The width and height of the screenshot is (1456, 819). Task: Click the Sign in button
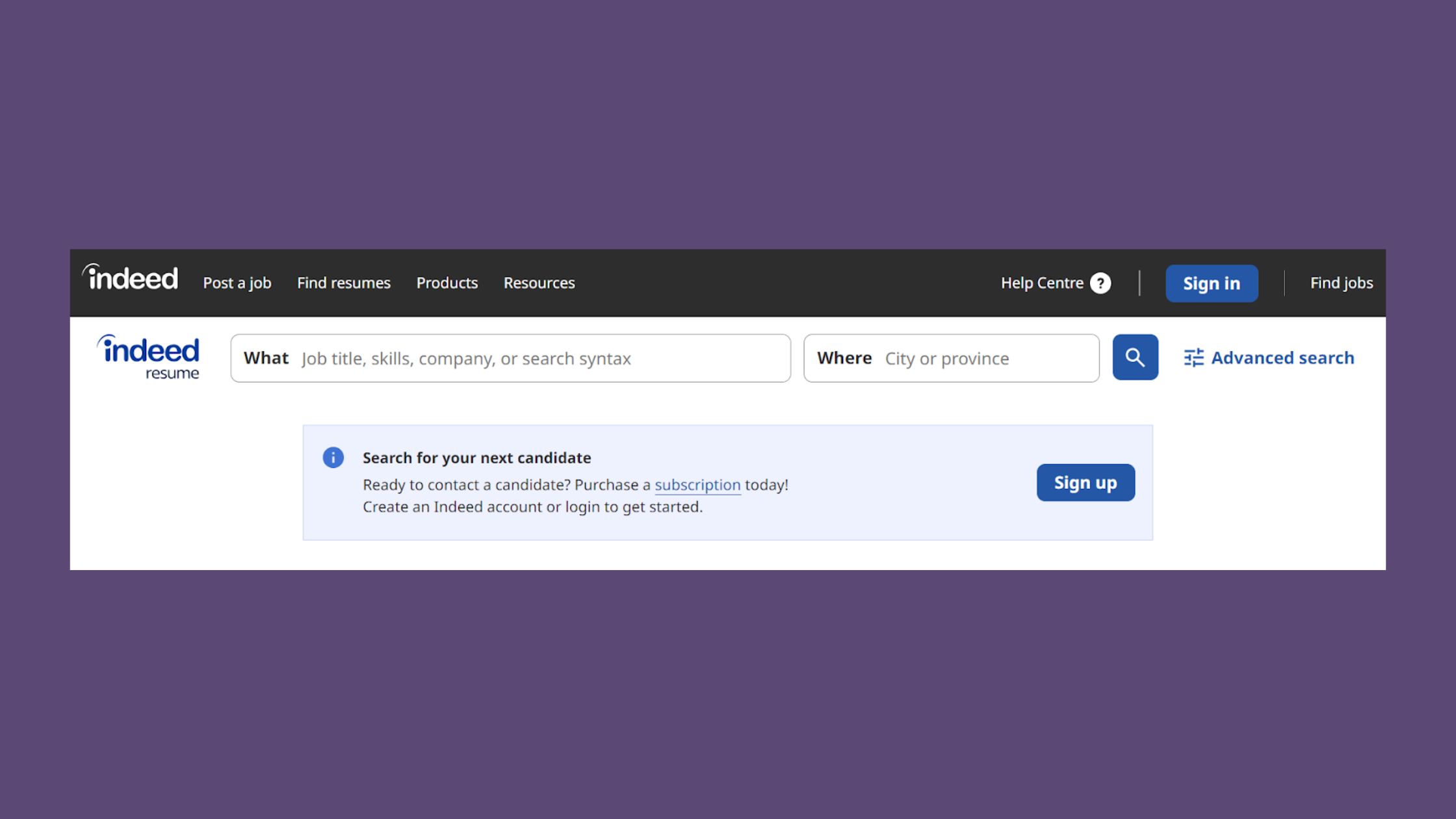click(x=1212, y=283)
